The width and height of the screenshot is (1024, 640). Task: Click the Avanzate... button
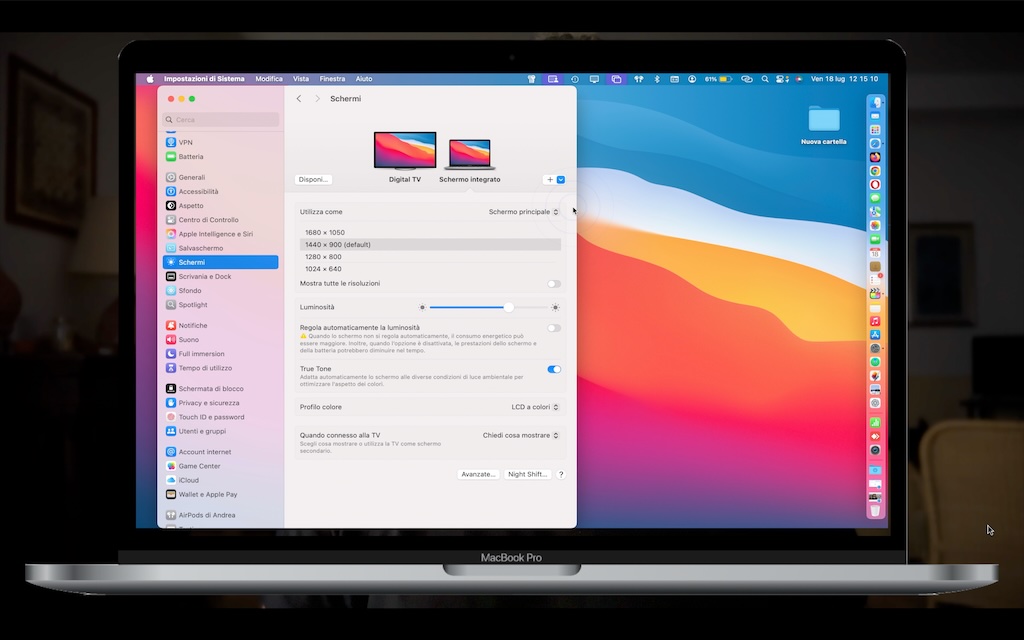pos(479,475)
